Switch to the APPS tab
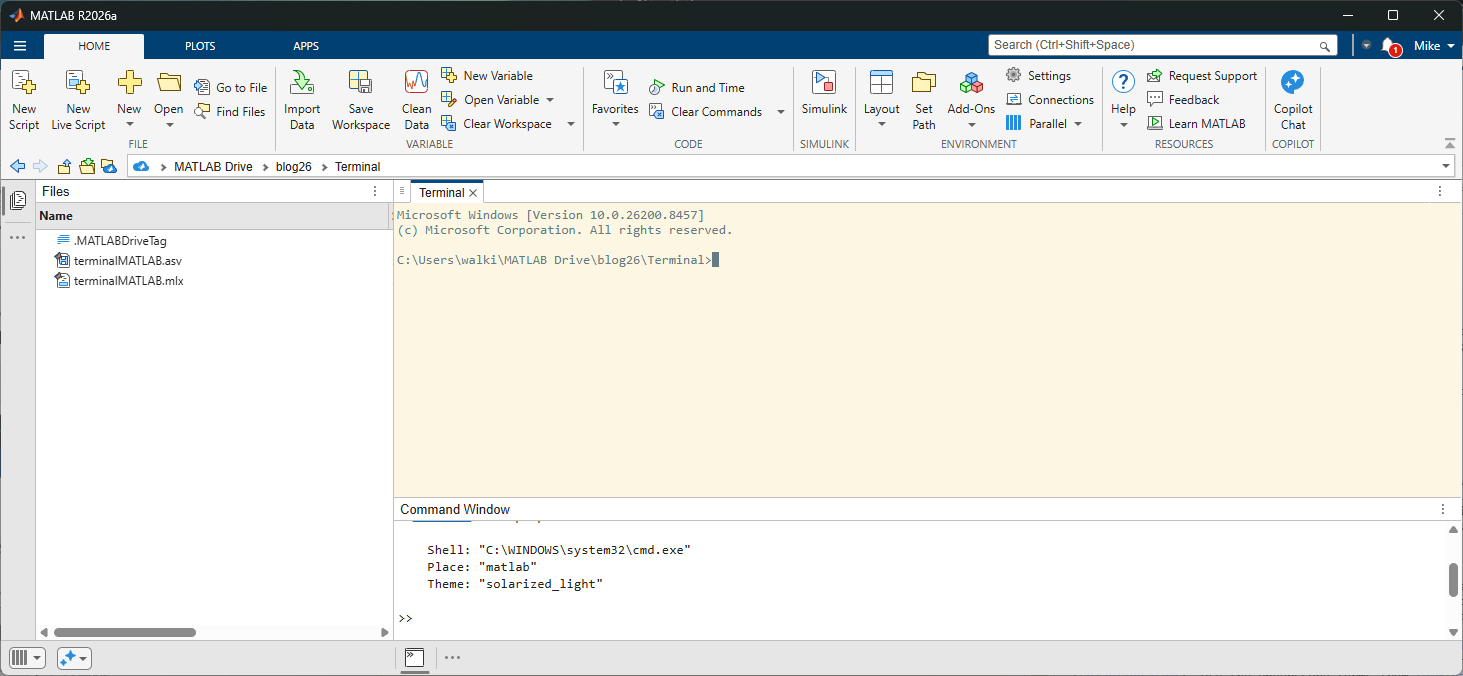Viewport: 1463px width, 676px height. 306,46
